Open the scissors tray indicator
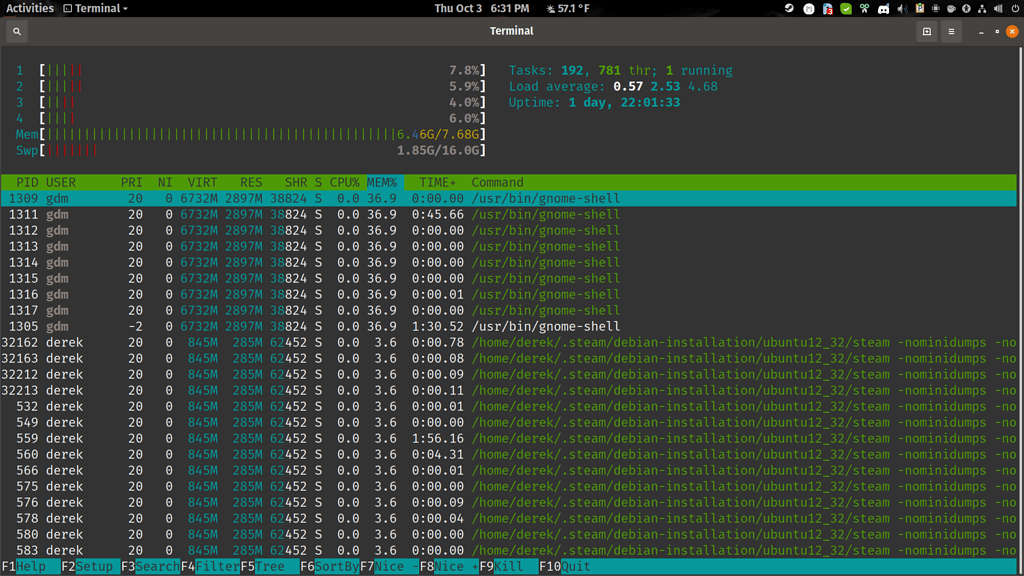Viewport: 1024px width, 576px height. pos(865,8)
